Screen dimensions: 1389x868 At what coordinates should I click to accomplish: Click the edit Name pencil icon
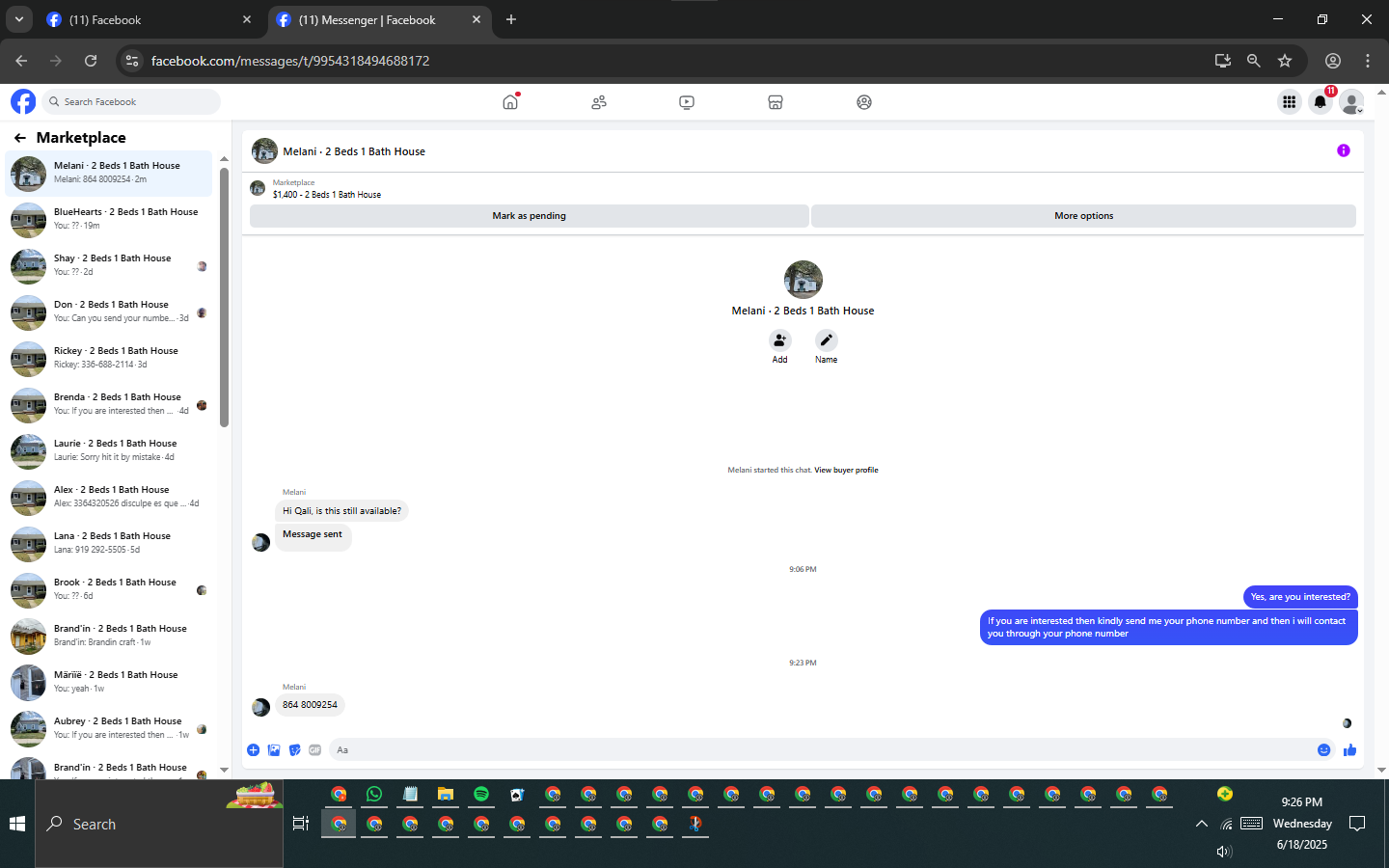pyautogui.click(x=826, y=340)
